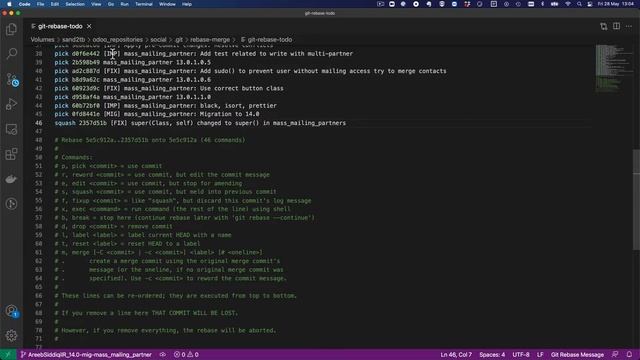
Task: Open the Edit menu
Action: [x=55, y=4]
